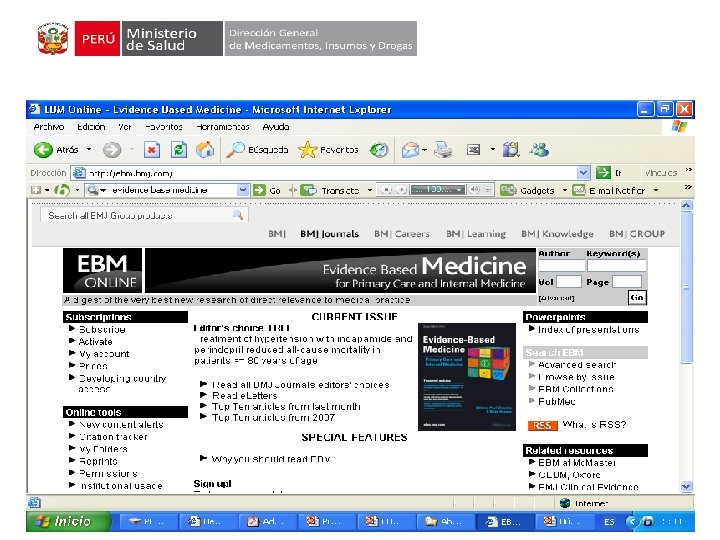Viewport: 720px width, 540px height.
Task: Click the Translate toolbar button
Action: [x=331, y=190]
